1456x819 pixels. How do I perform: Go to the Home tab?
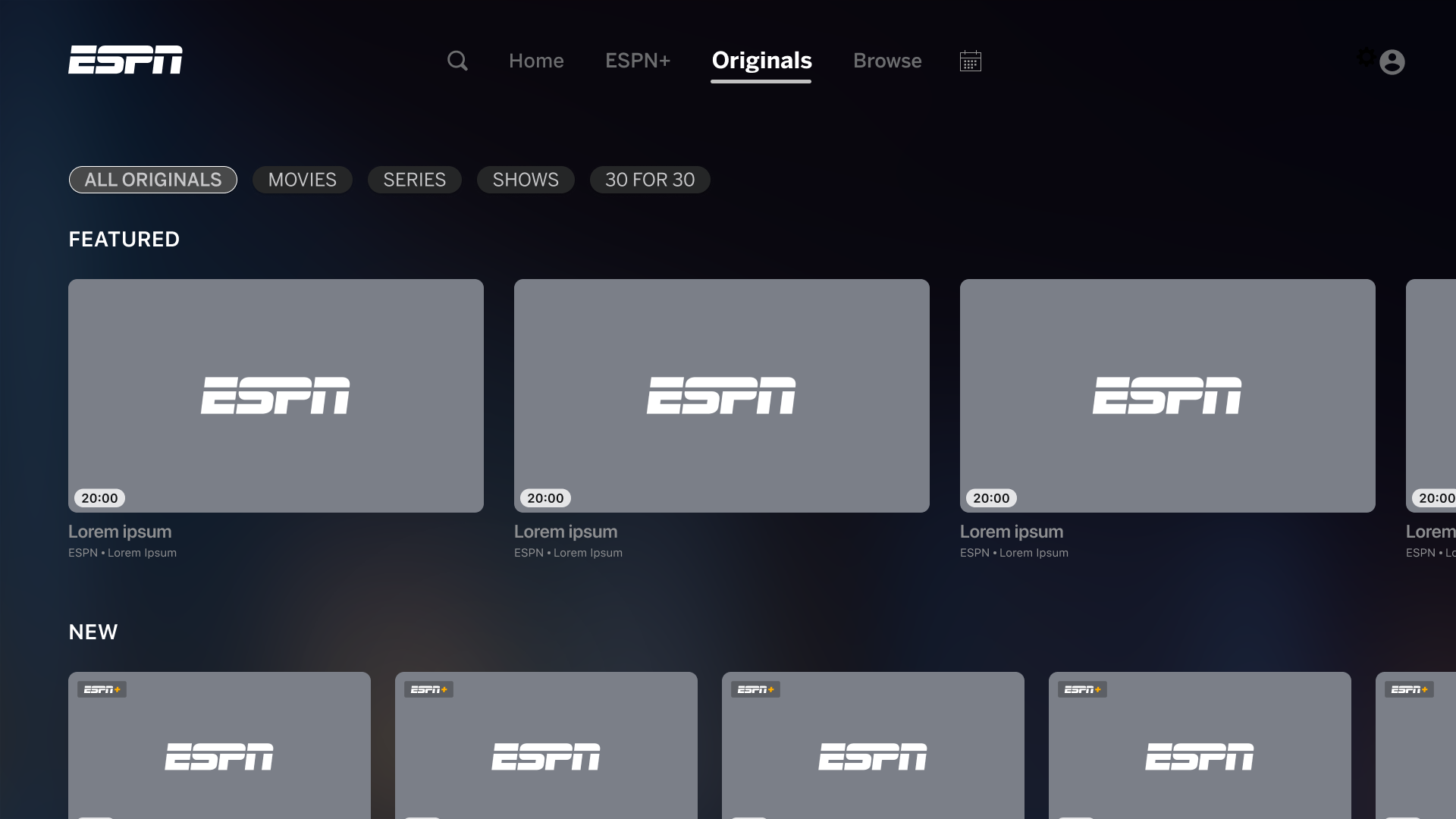[x=536, y=61]
